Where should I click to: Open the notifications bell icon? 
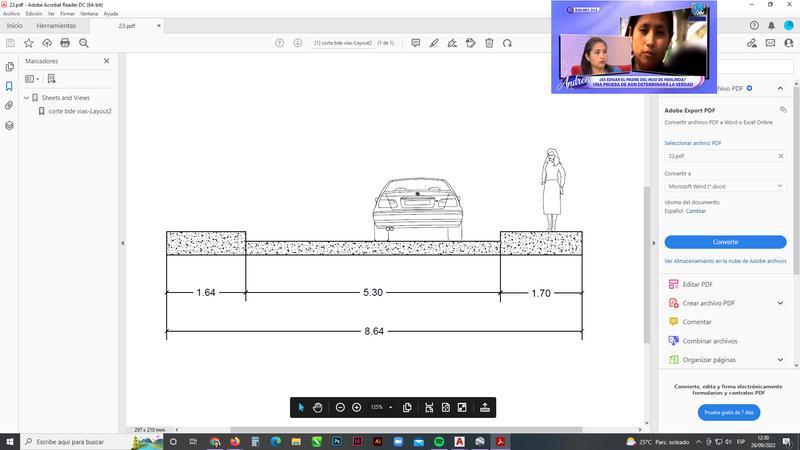pyautogui.click(x=771, y=26)
